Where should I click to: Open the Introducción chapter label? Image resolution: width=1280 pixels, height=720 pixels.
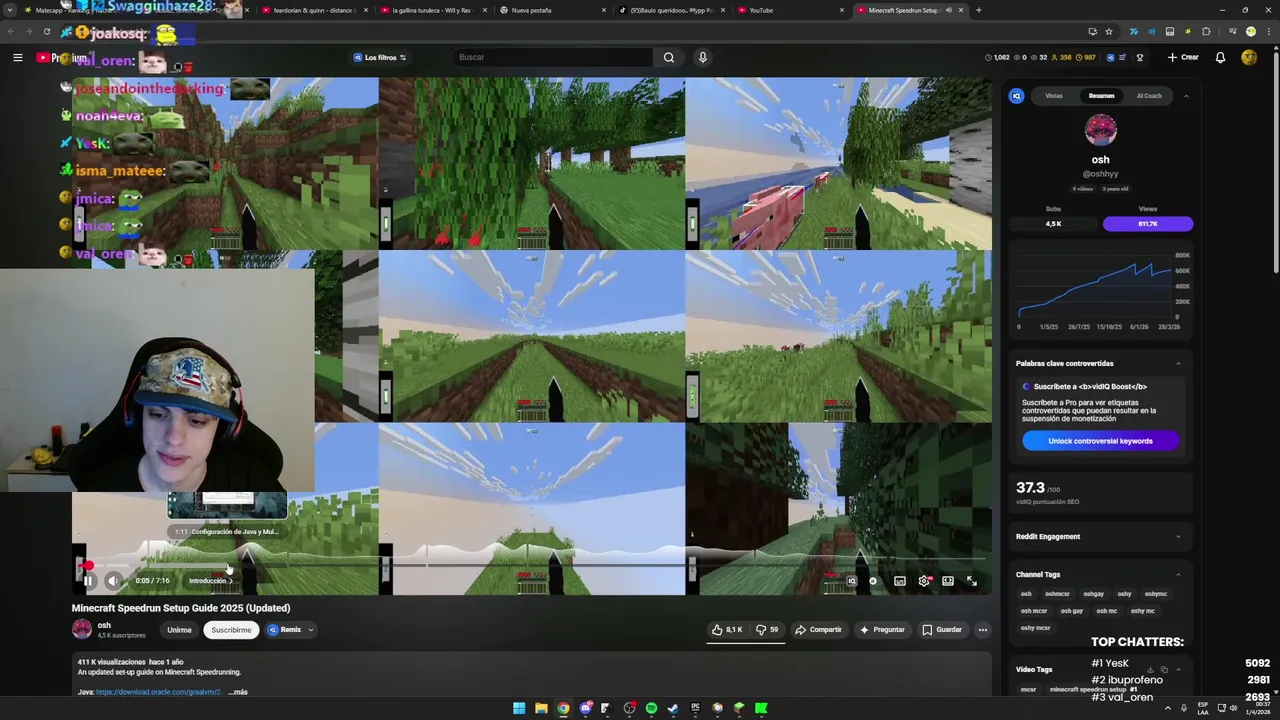210,581
